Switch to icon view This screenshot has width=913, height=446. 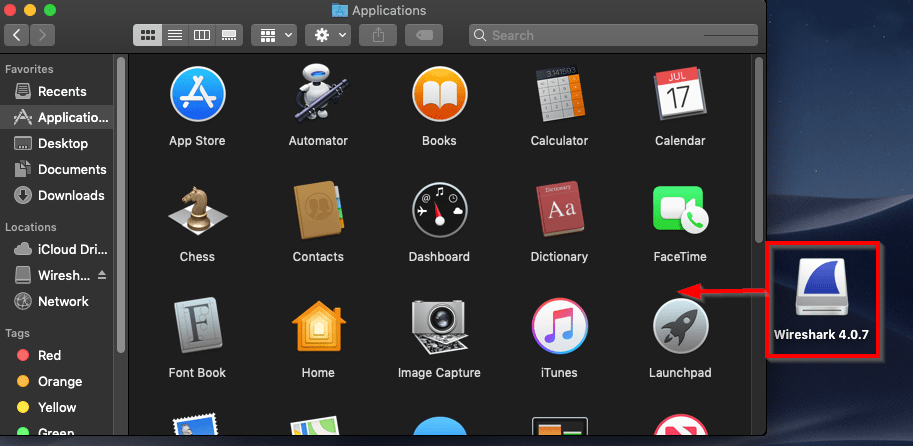pos(147,36)
